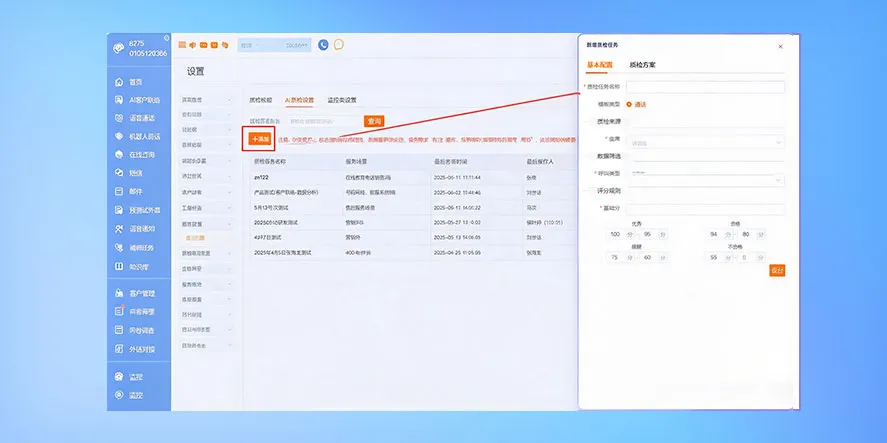Focus the 质检任务名称 input field

705,87
